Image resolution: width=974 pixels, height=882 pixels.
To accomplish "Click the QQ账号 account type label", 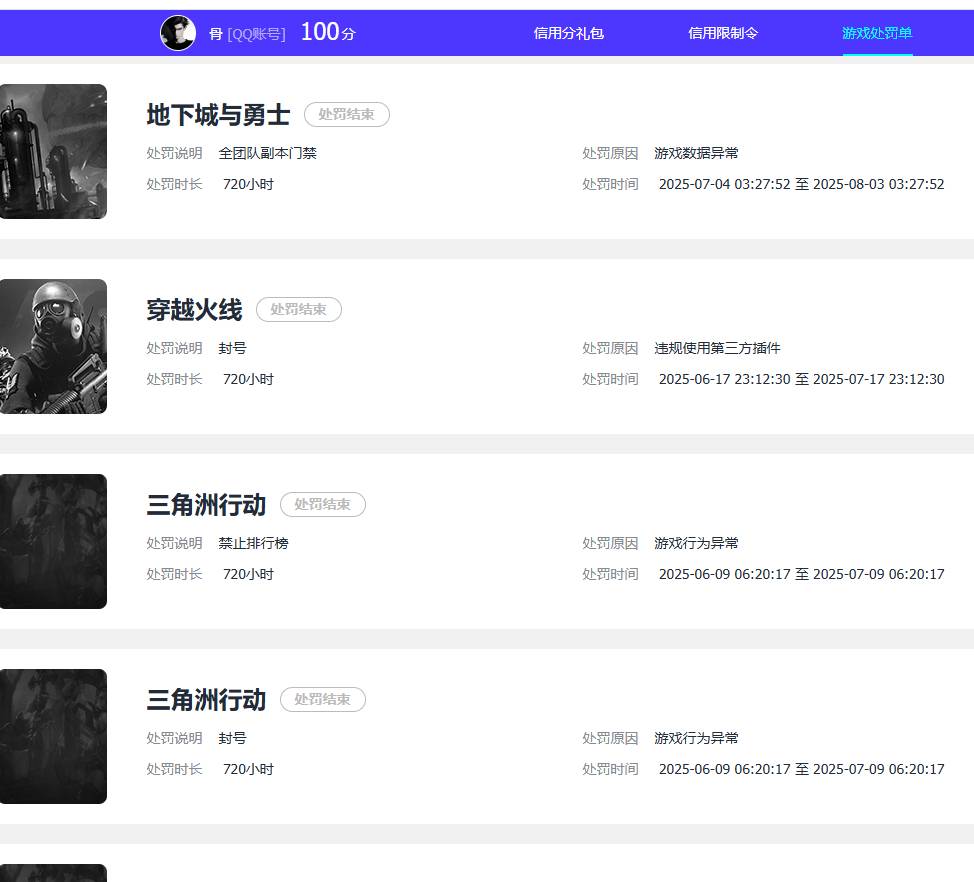I will point(259,33).
